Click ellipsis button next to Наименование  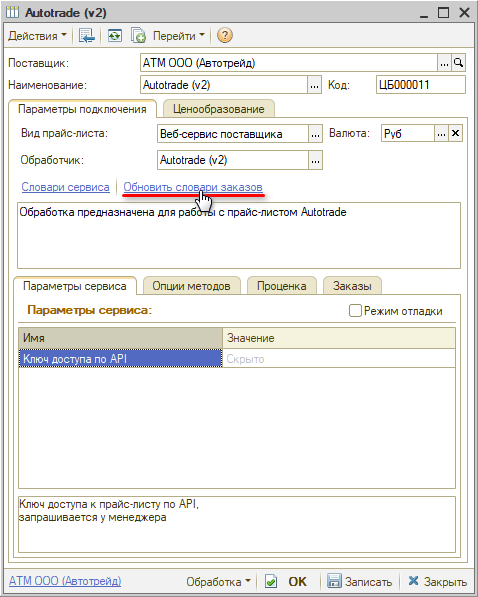[x=314, y=85]
